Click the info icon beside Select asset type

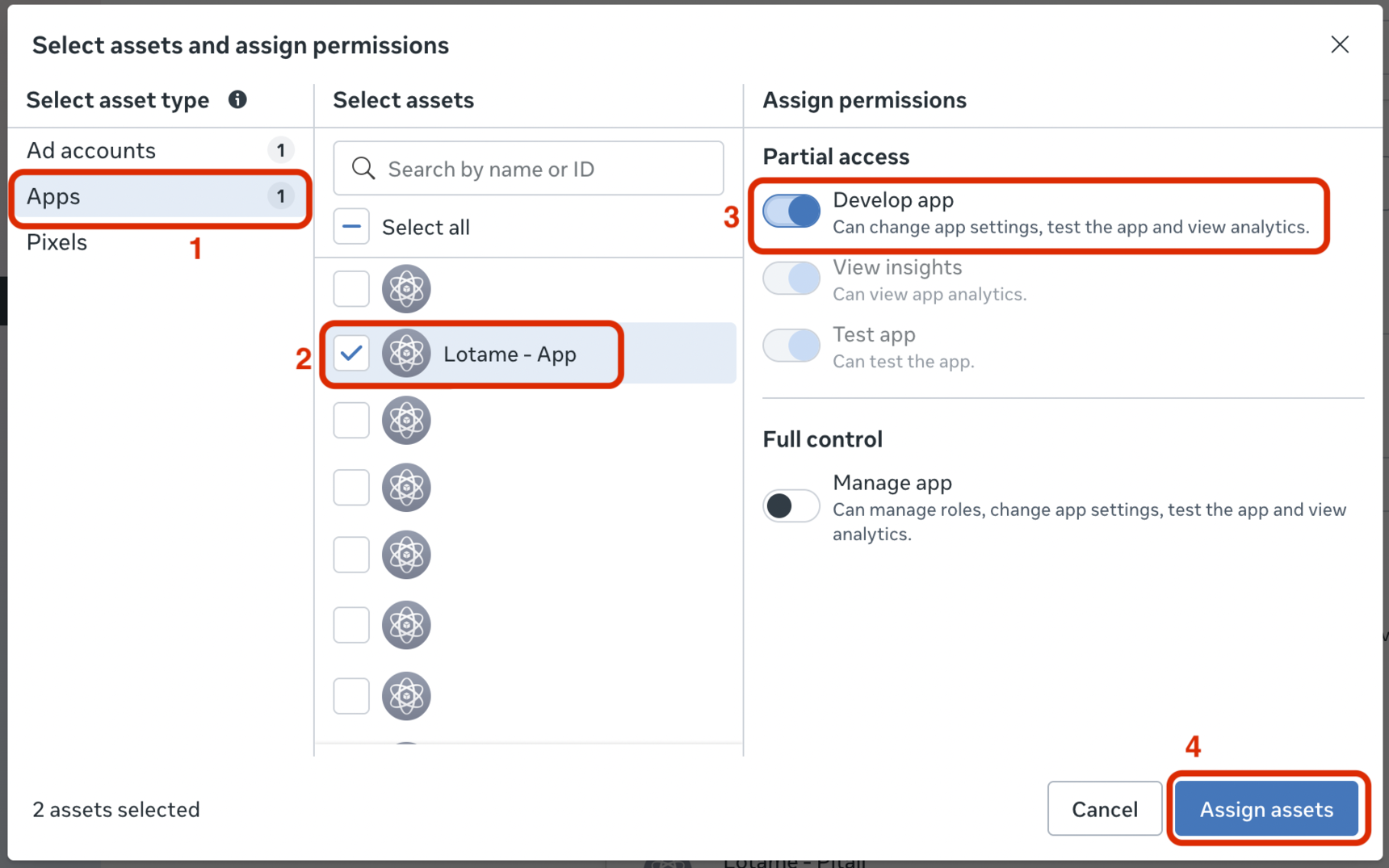coord(237,99)
